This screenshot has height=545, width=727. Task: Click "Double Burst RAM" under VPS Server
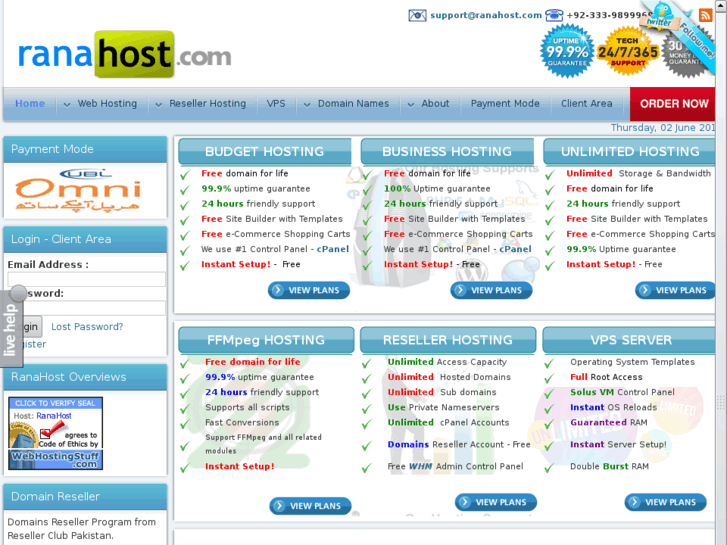coord(609,467)
